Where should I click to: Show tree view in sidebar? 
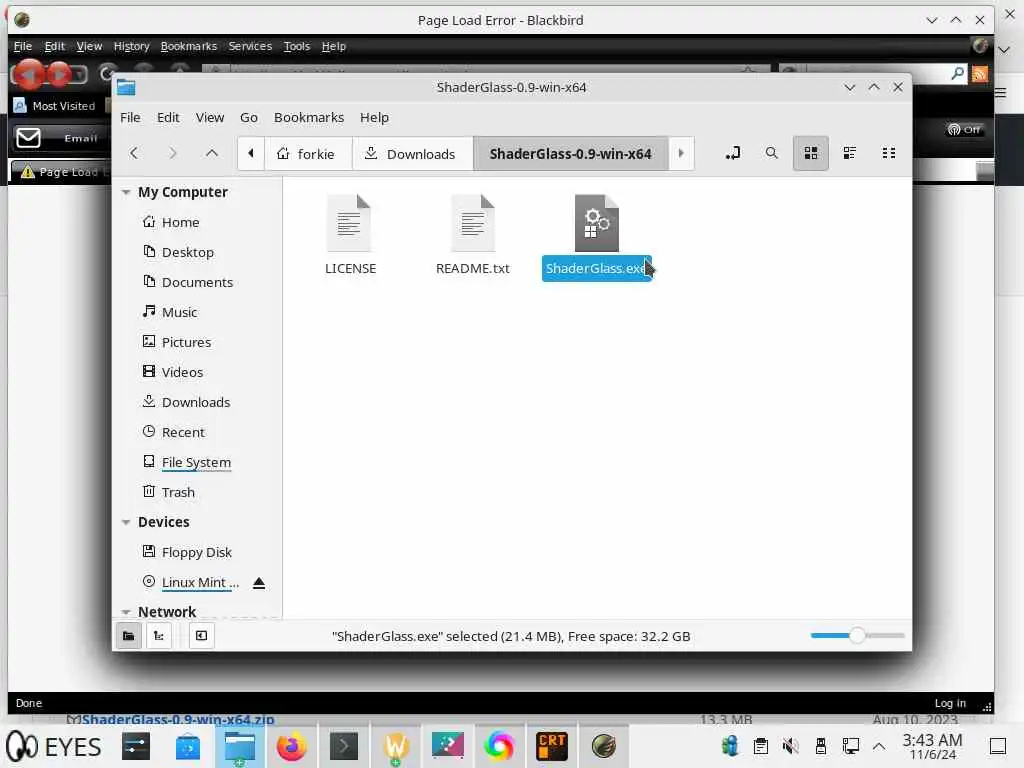click(x=159, y=636)
